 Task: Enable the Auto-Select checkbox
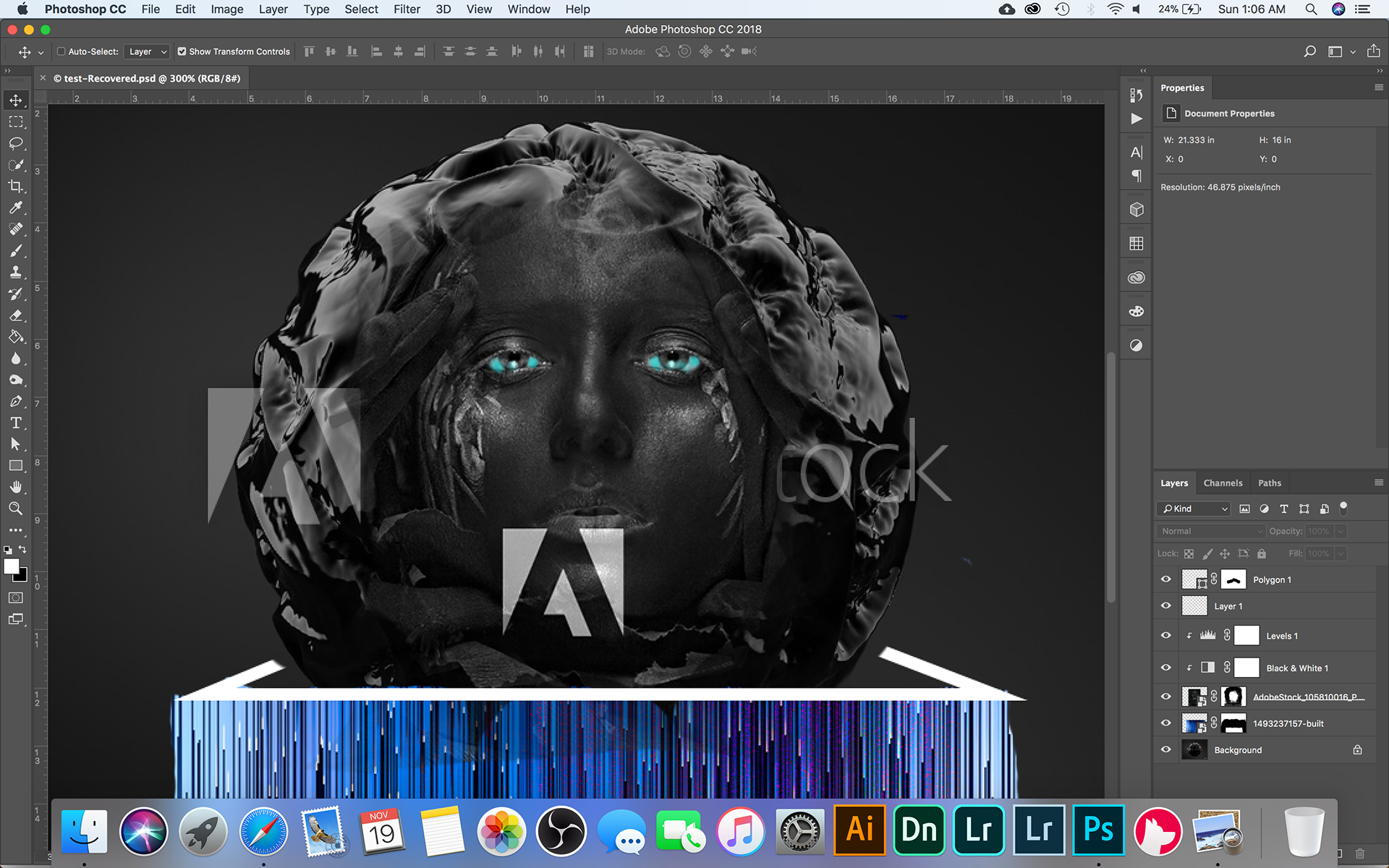point(61,51)
